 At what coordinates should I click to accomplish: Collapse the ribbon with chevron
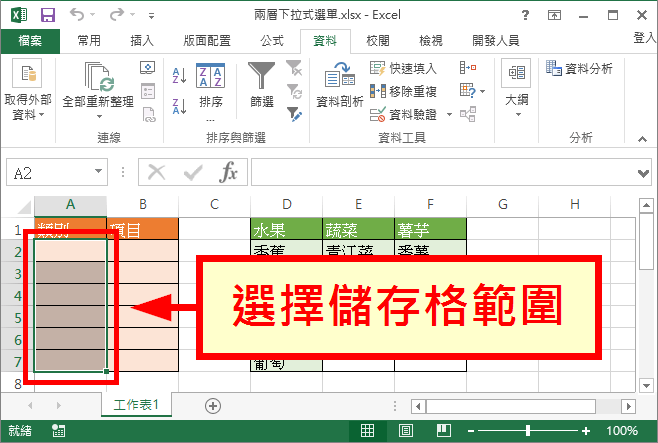pos(642,139)
